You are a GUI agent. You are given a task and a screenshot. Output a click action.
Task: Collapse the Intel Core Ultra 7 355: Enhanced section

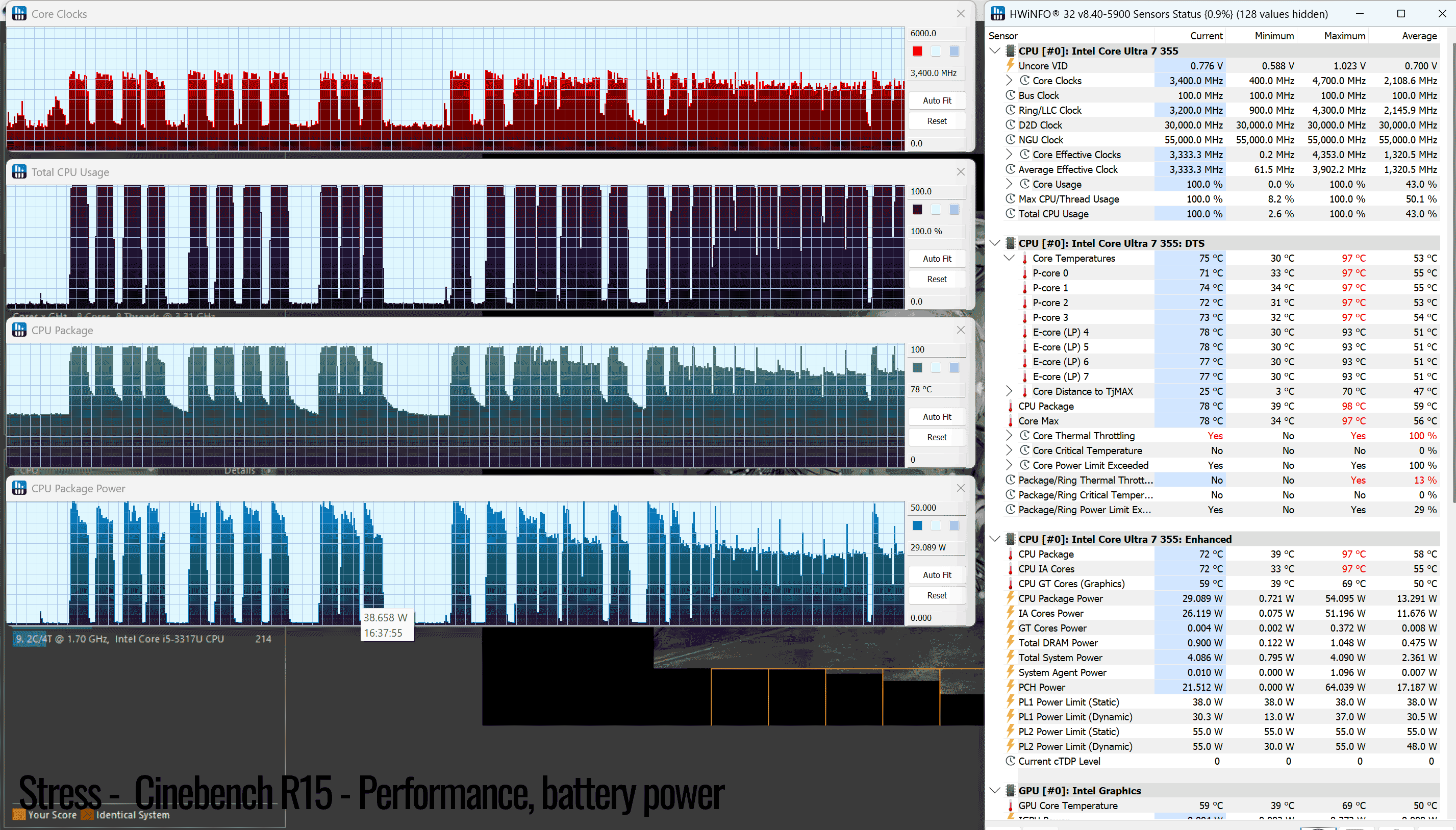[x=995, y=539]
